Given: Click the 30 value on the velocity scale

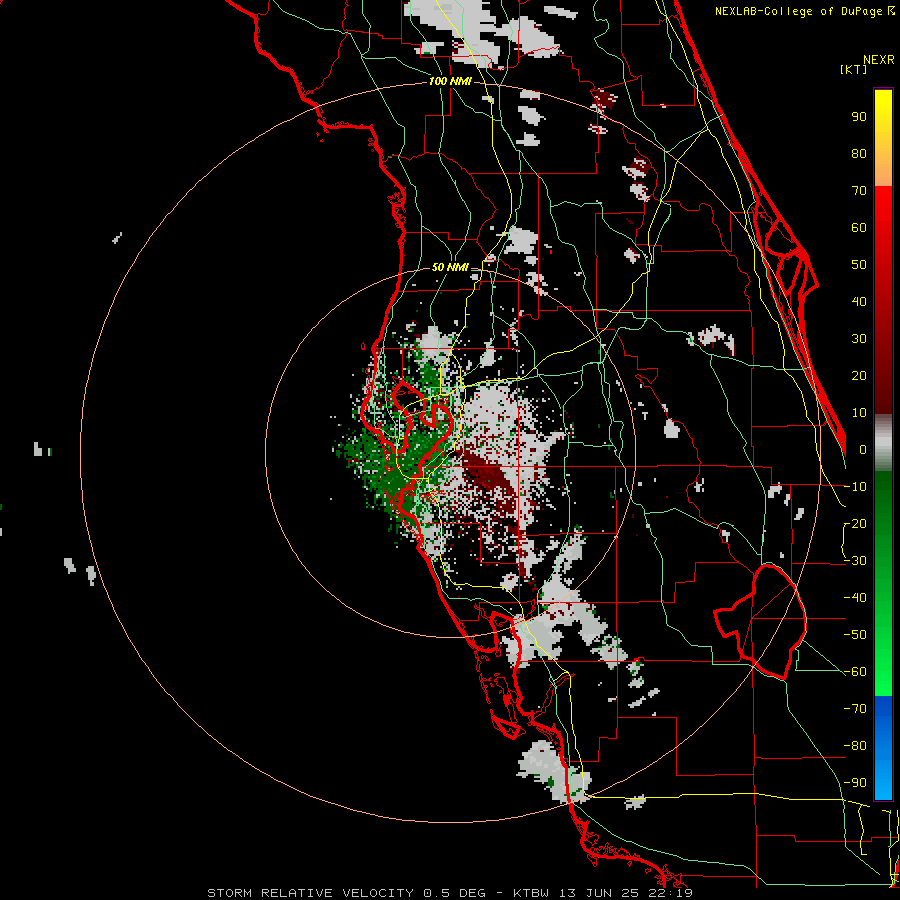Looking at the screenshot, I should [859, 339].
